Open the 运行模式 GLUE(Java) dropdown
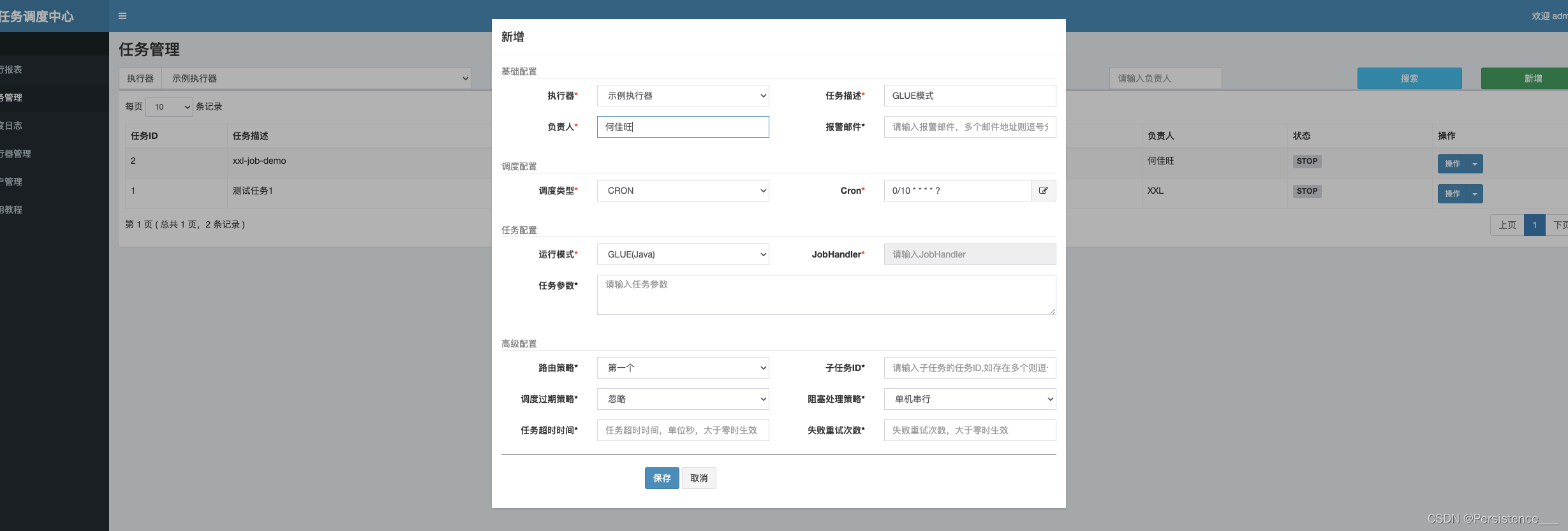The width and height of the screenshot is (1568, 531). point(683,254)
